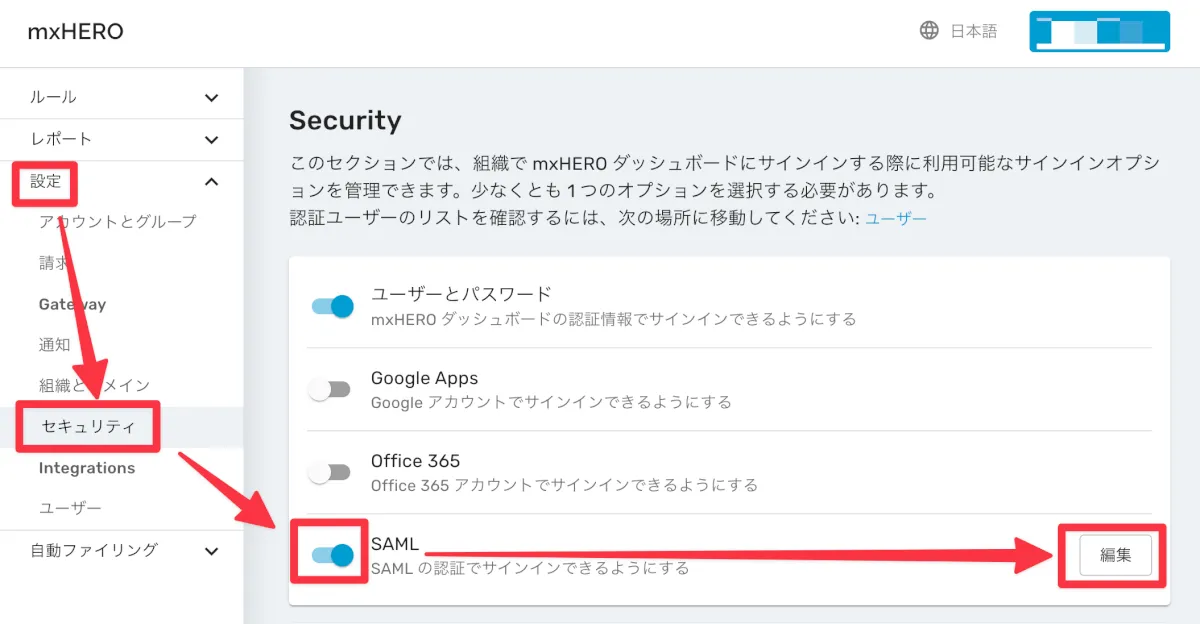Go to 通知 settings
Screen dimensions: 1200x624
[x=55, y=345]
